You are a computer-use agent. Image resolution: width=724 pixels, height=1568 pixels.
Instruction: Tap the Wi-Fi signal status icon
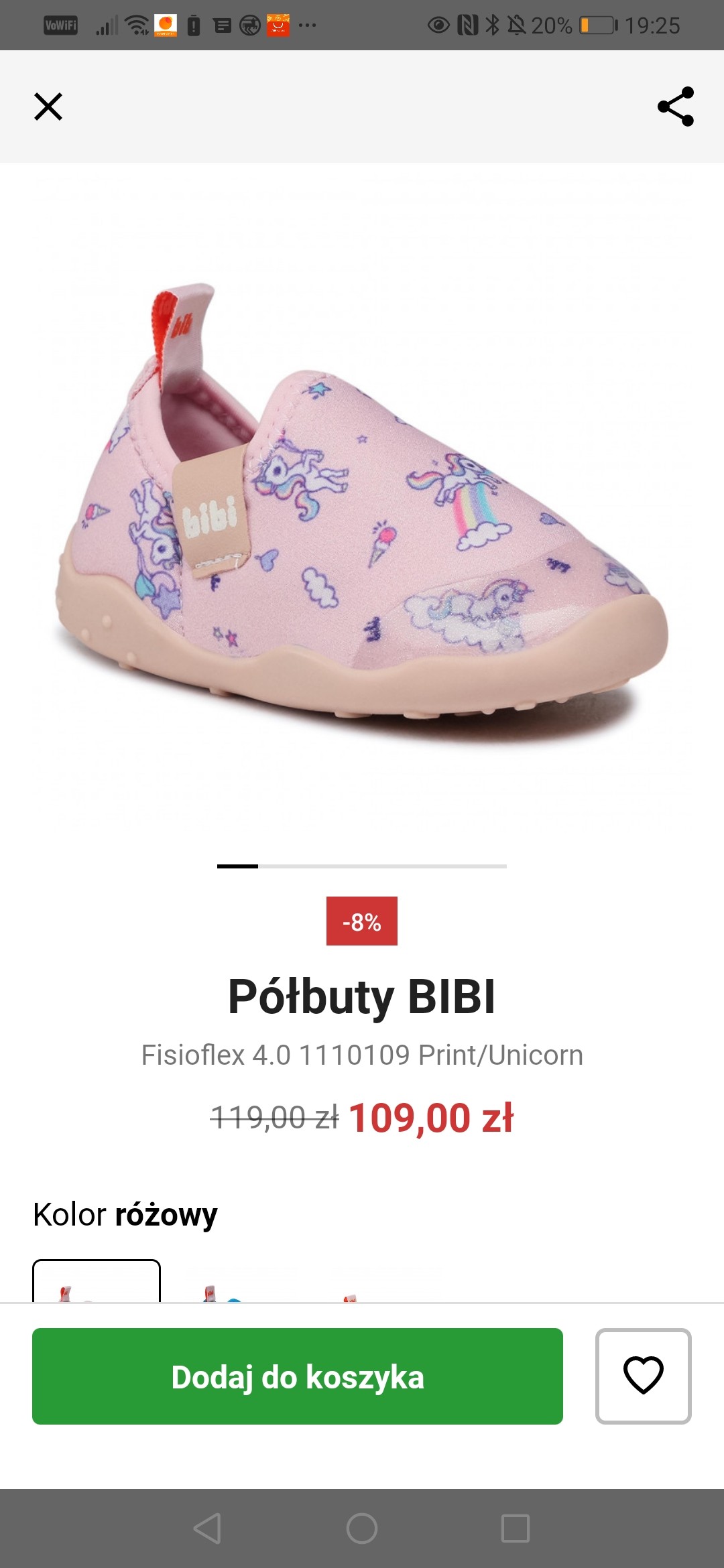(137, 25)
